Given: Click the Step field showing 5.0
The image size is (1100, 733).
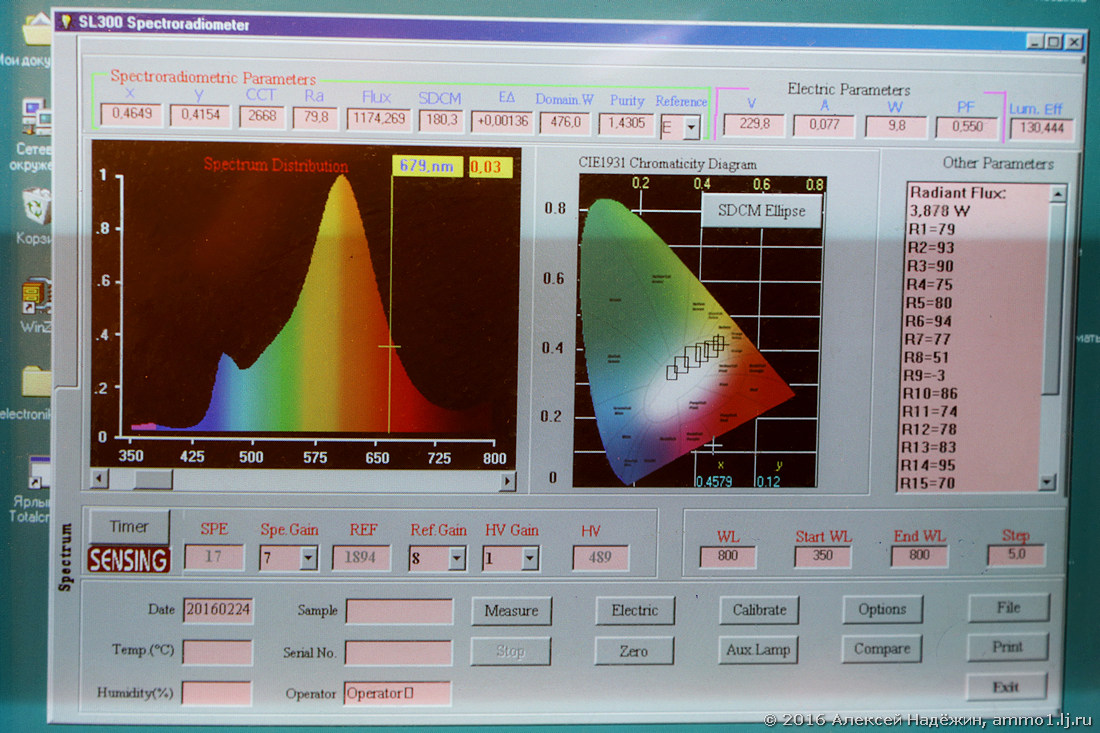Looking at the screenshot, I should 1016,555.
